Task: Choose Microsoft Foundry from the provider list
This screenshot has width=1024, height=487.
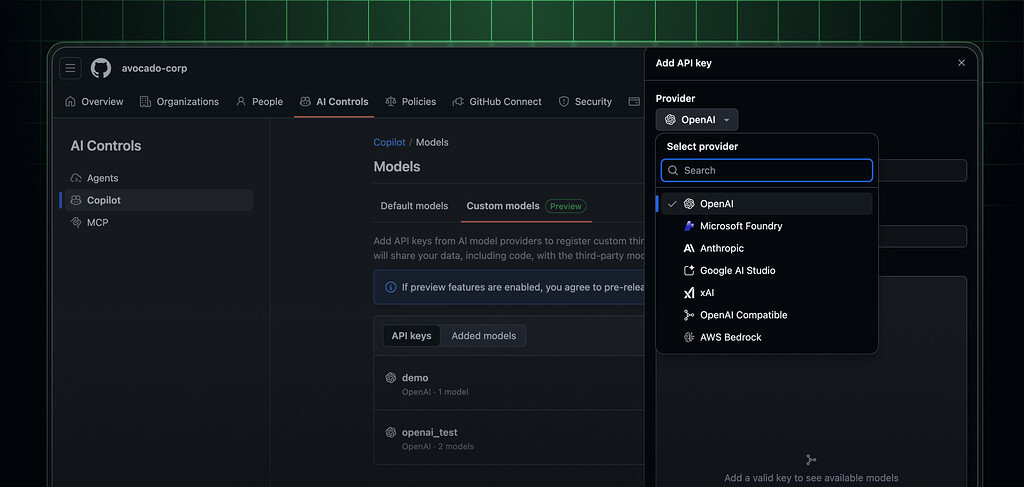Action: pyautogui.click(x=767, y=226)
